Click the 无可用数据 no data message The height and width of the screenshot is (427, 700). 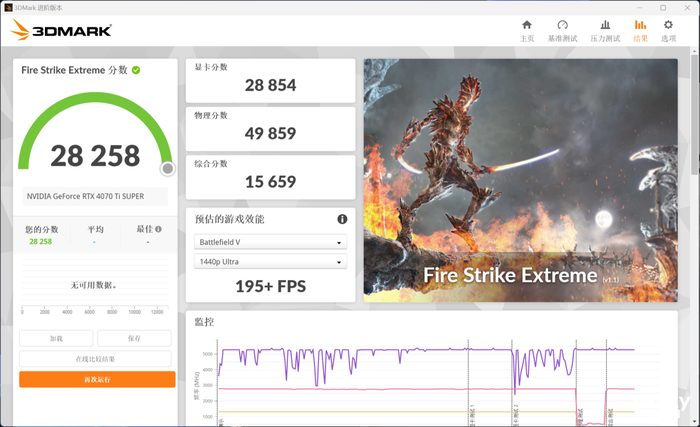pos(93,285)
